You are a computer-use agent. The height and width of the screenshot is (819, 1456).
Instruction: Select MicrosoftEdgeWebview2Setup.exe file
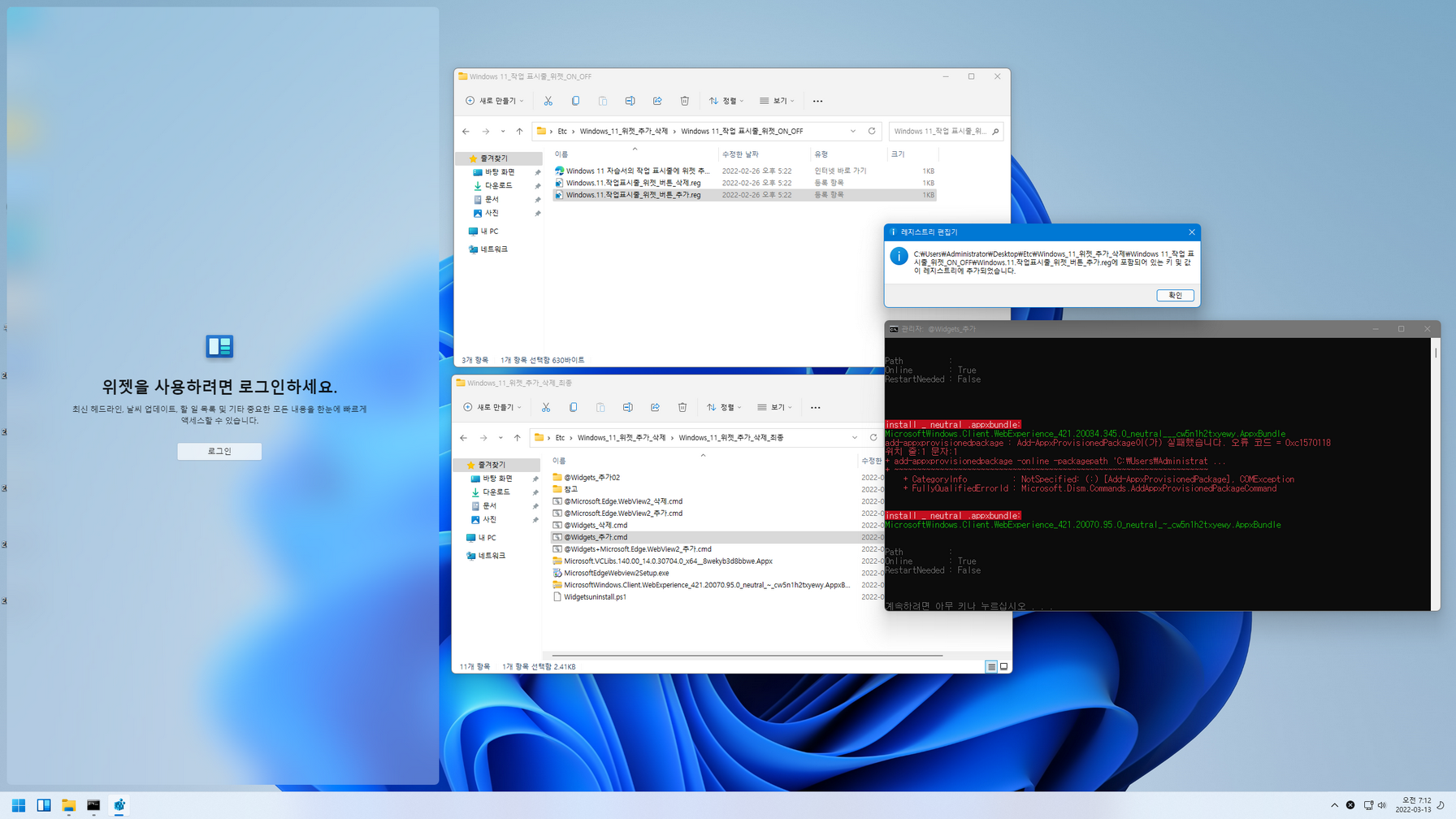click(x=616, y=573)
